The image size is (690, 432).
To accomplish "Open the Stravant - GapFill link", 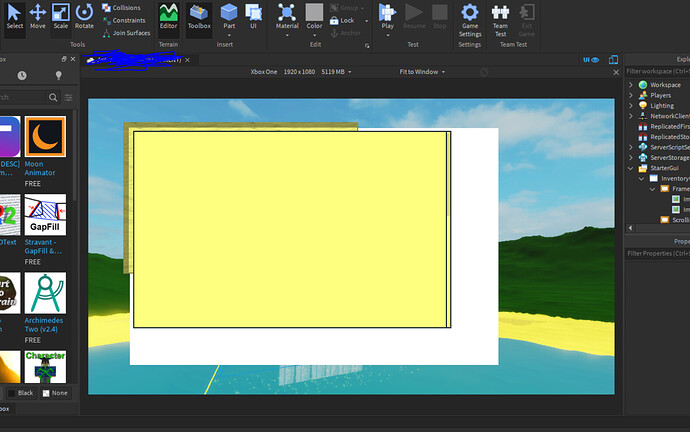I will [43, 246].
